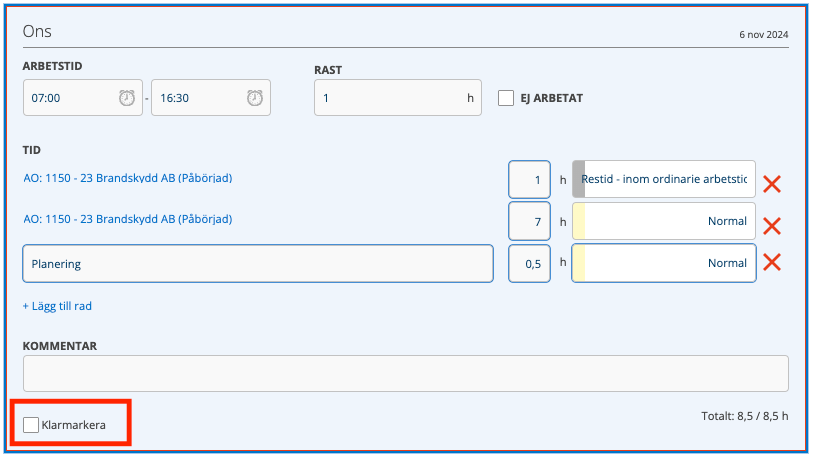The image size is (813, 457).
Task: Open second AO: 1150 - 23 Brandskydd AB link
Action: (x=128, y=219)
